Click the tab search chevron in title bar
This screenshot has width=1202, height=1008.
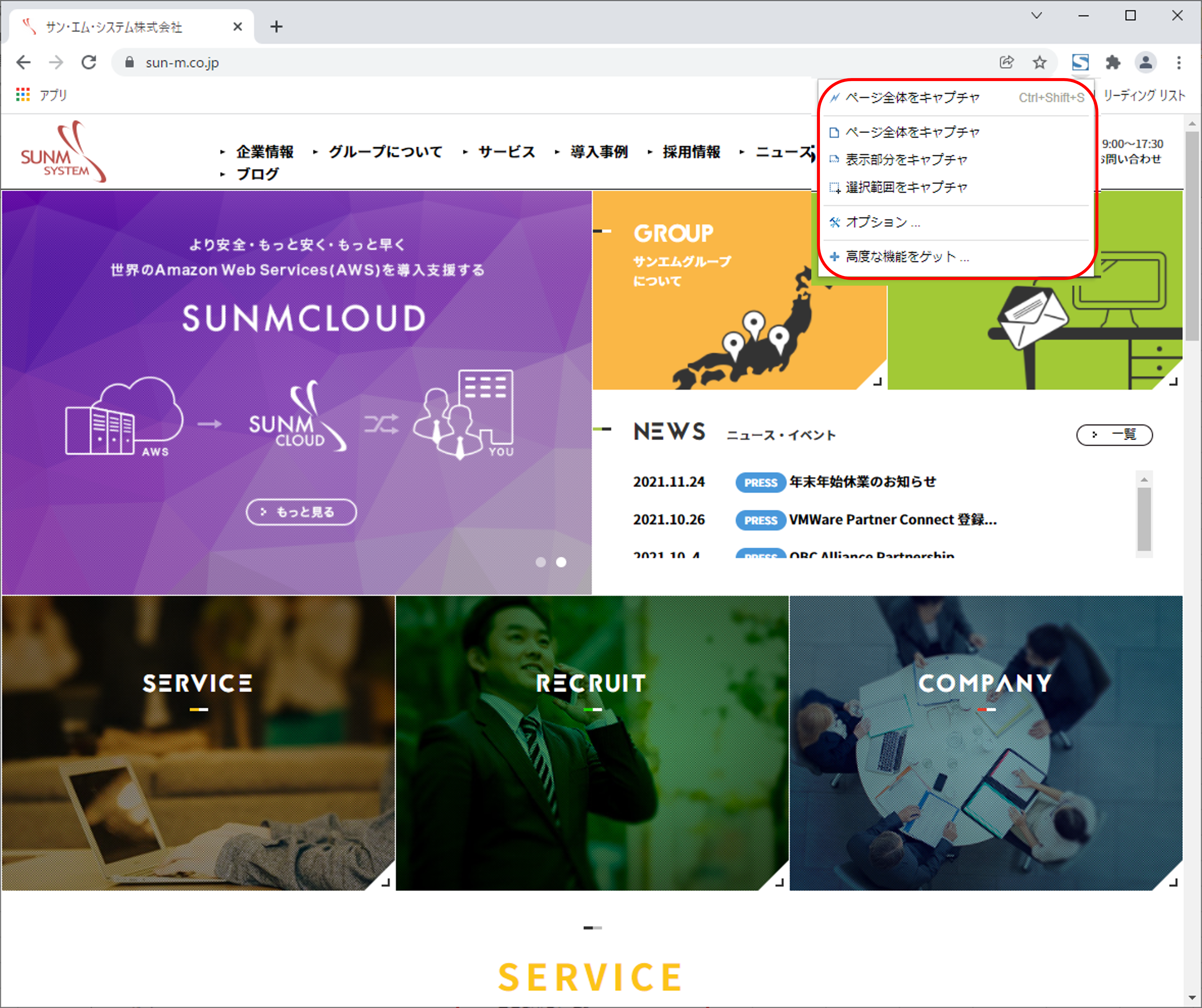point(1036,15)
